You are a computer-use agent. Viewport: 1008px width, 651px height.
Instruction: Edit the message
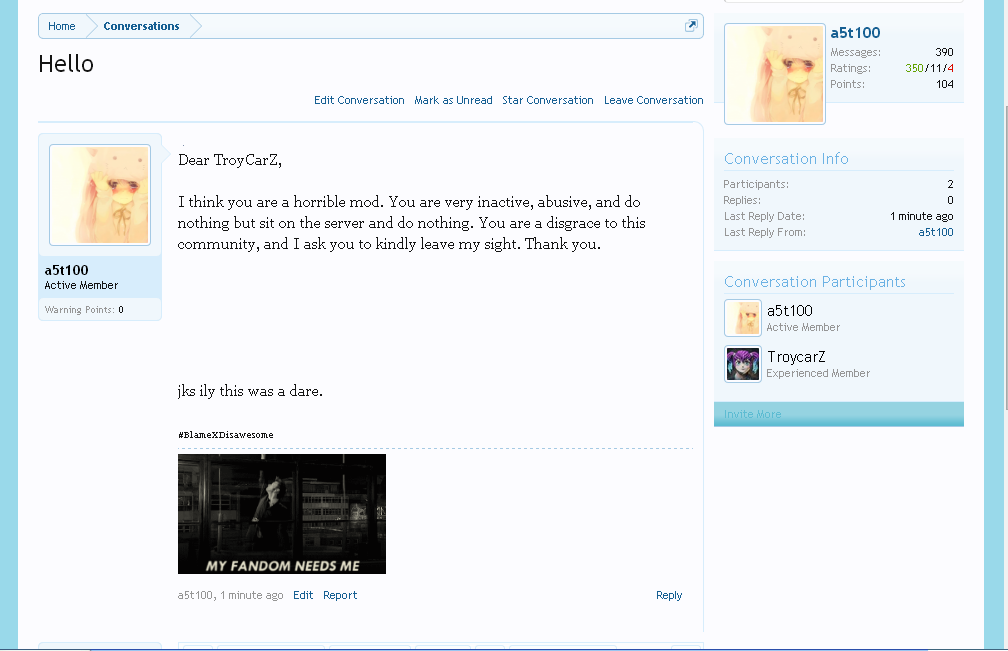pos(303,595)
